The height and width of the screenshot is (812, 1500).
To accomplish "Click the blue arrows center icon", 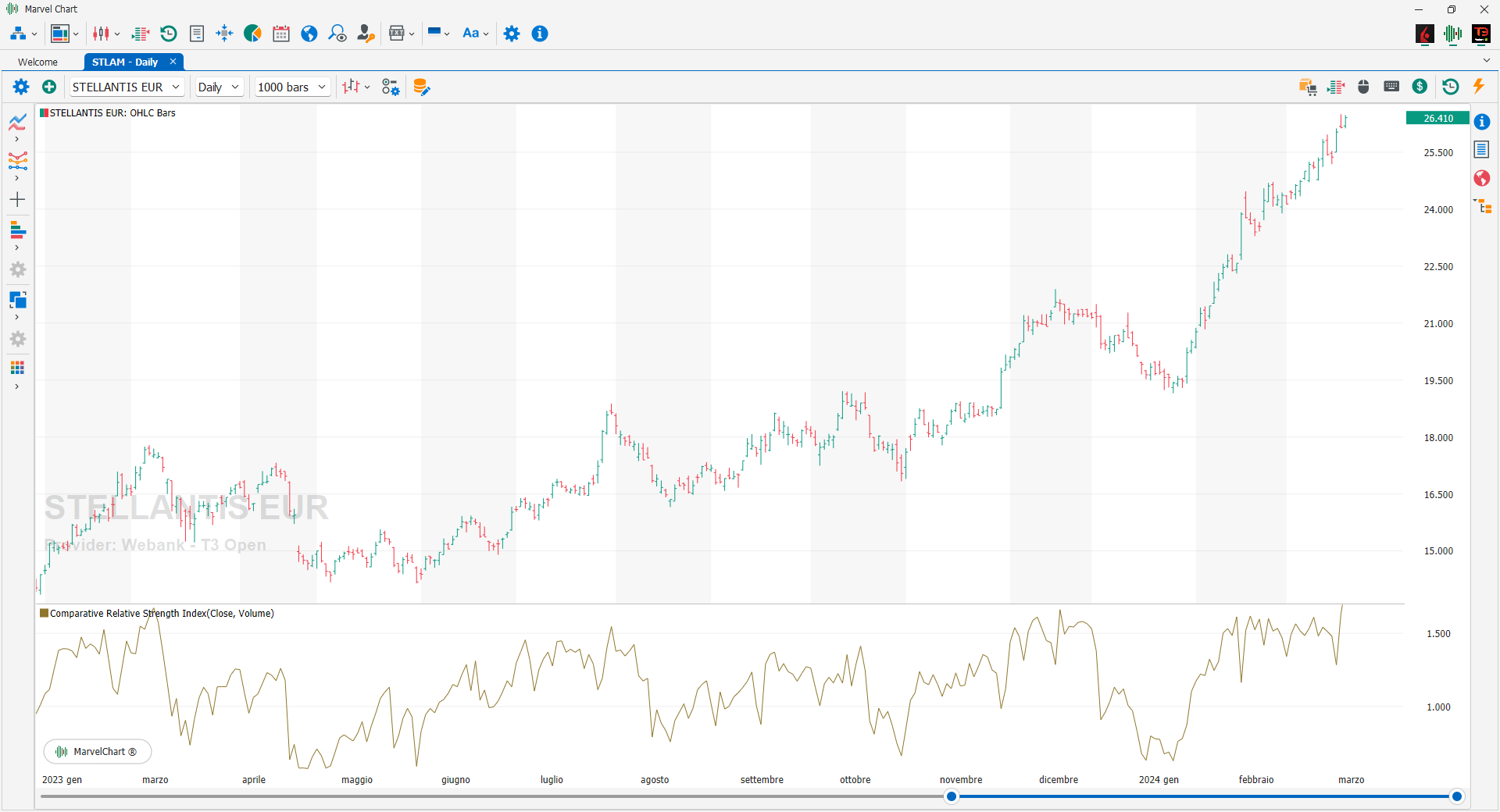I will coord(224,34).
